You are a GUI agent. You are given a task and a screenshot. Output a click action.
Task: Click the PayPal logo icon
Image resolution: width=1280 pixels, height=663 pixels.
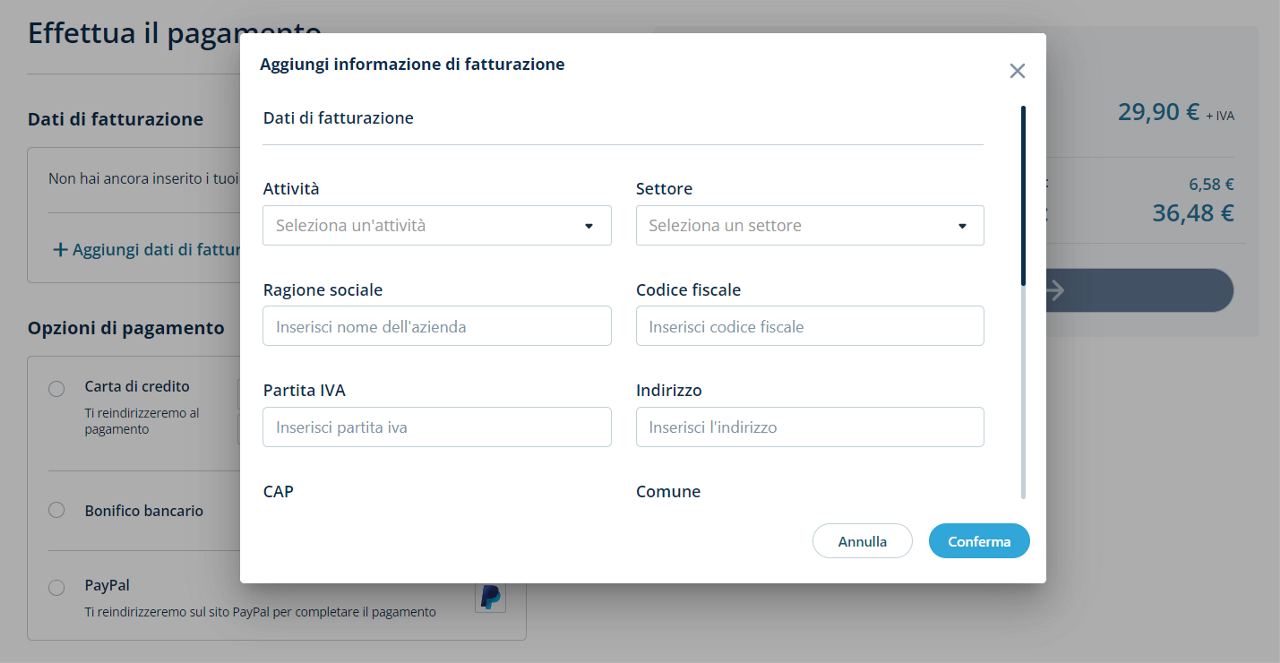pos(490,597)
